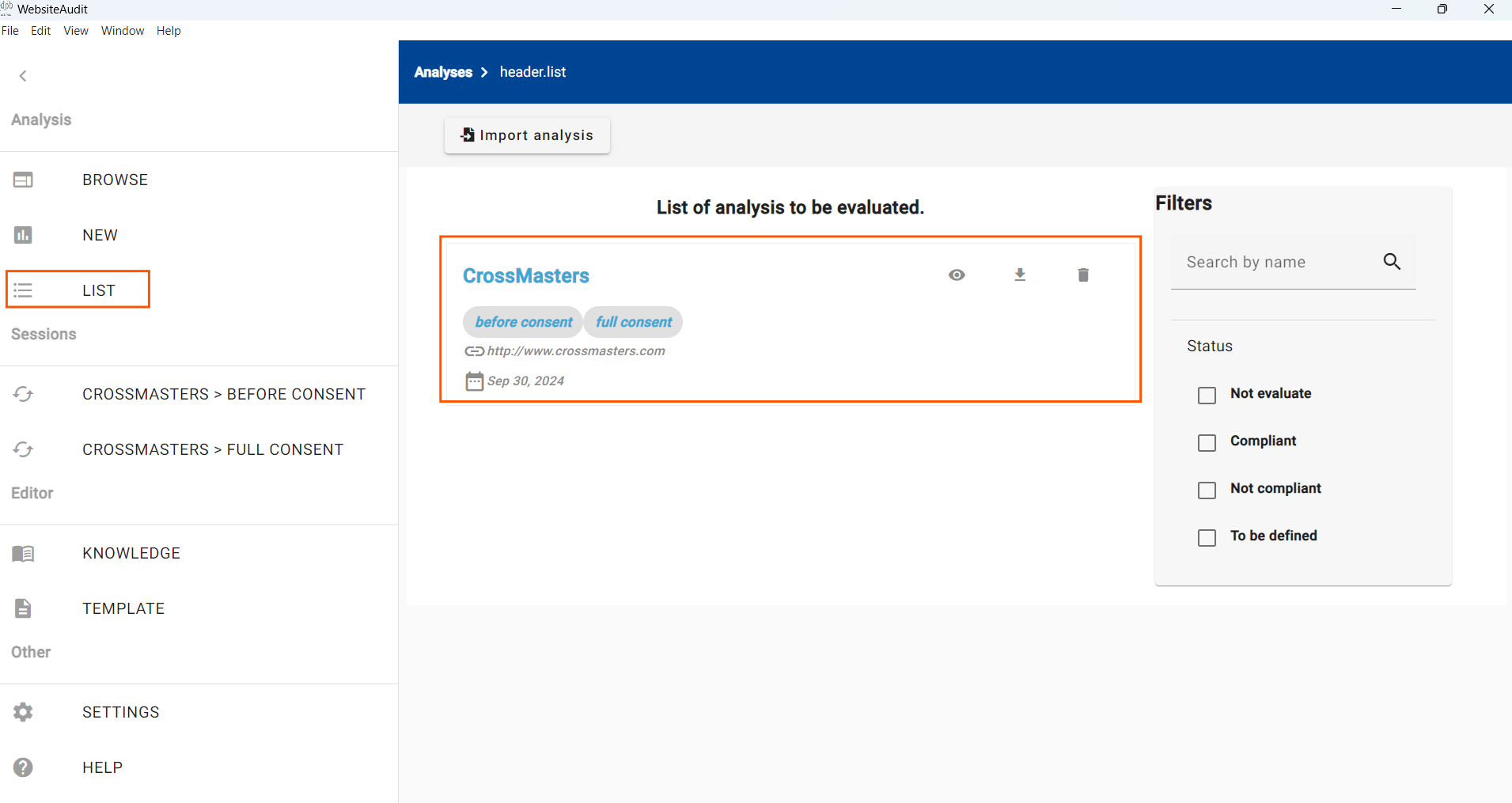Click the link icon beside the URL

(474, 350)
